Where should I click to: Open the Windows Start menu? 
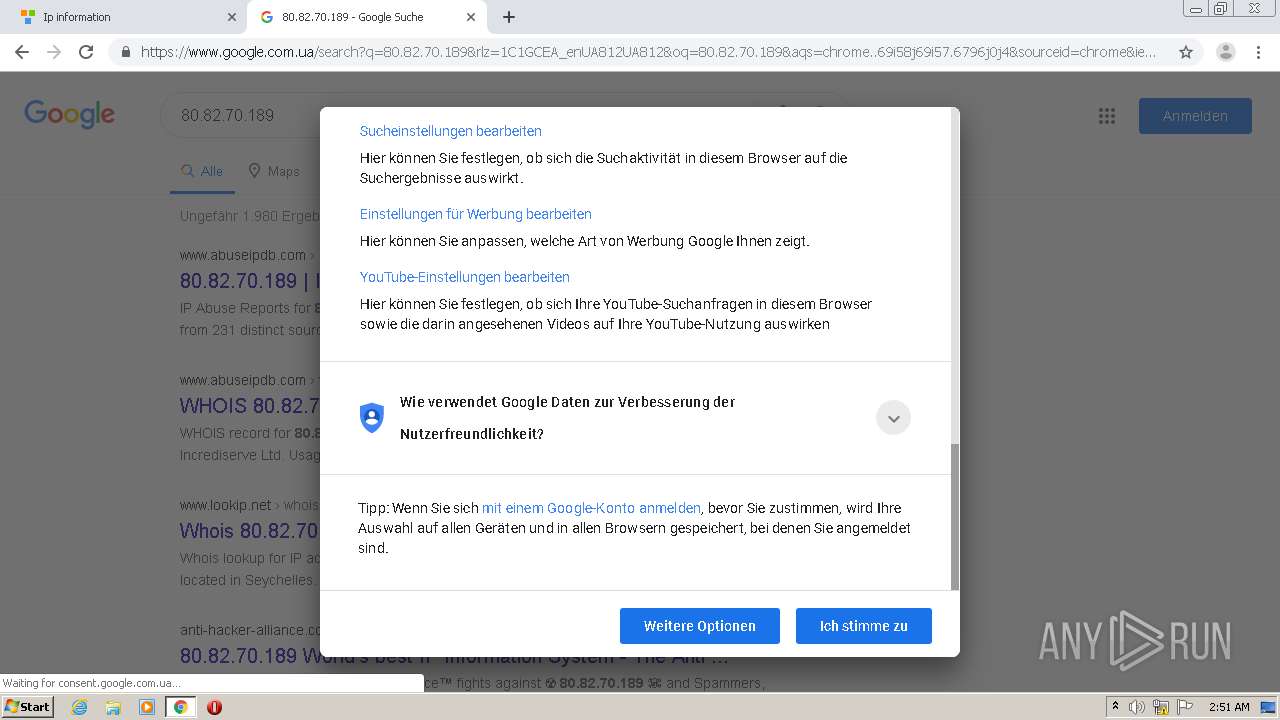[x=27, y=707]
